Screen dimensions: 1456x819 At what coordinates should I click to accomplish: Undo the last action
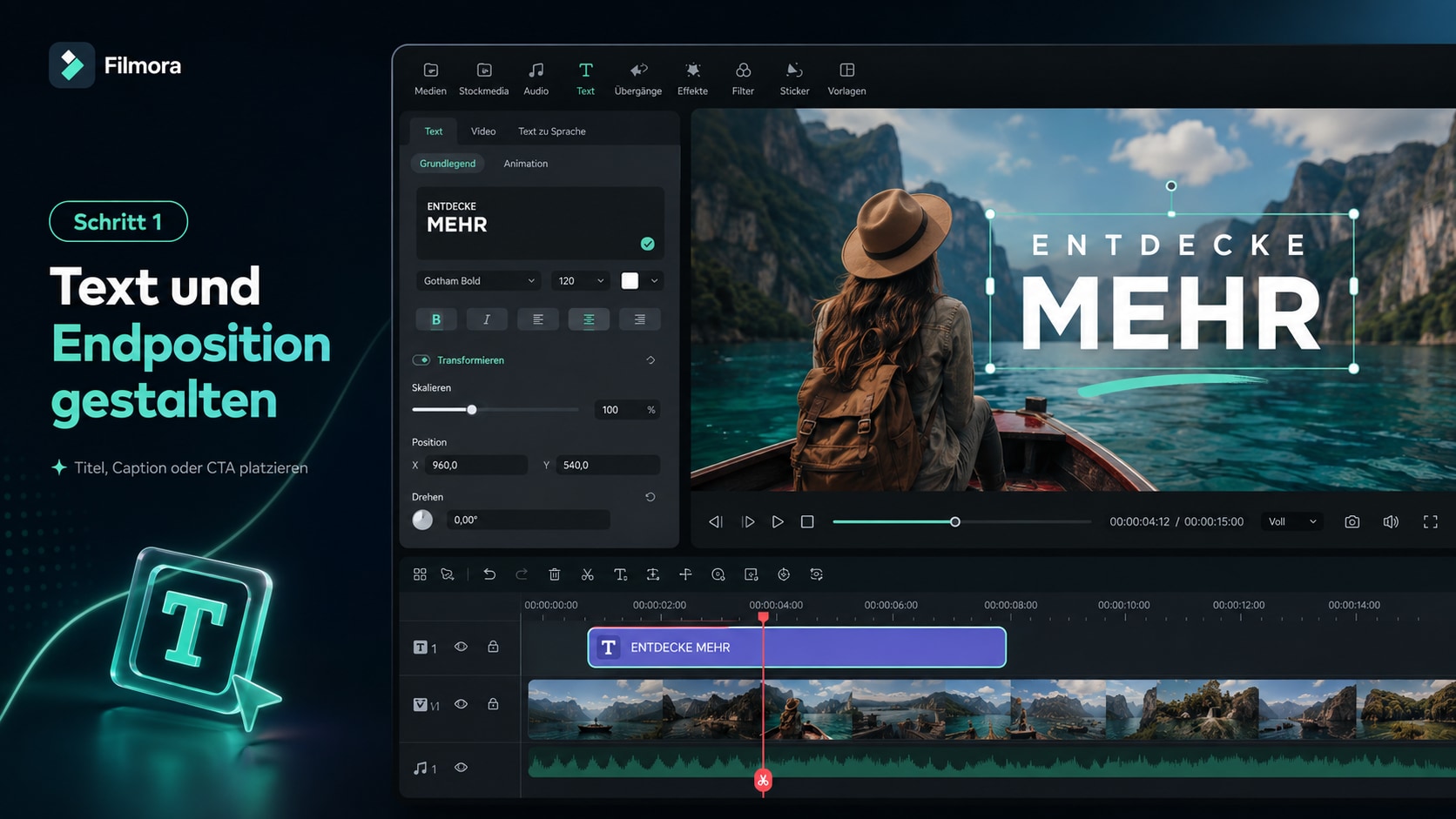click(x=489, y=574)
